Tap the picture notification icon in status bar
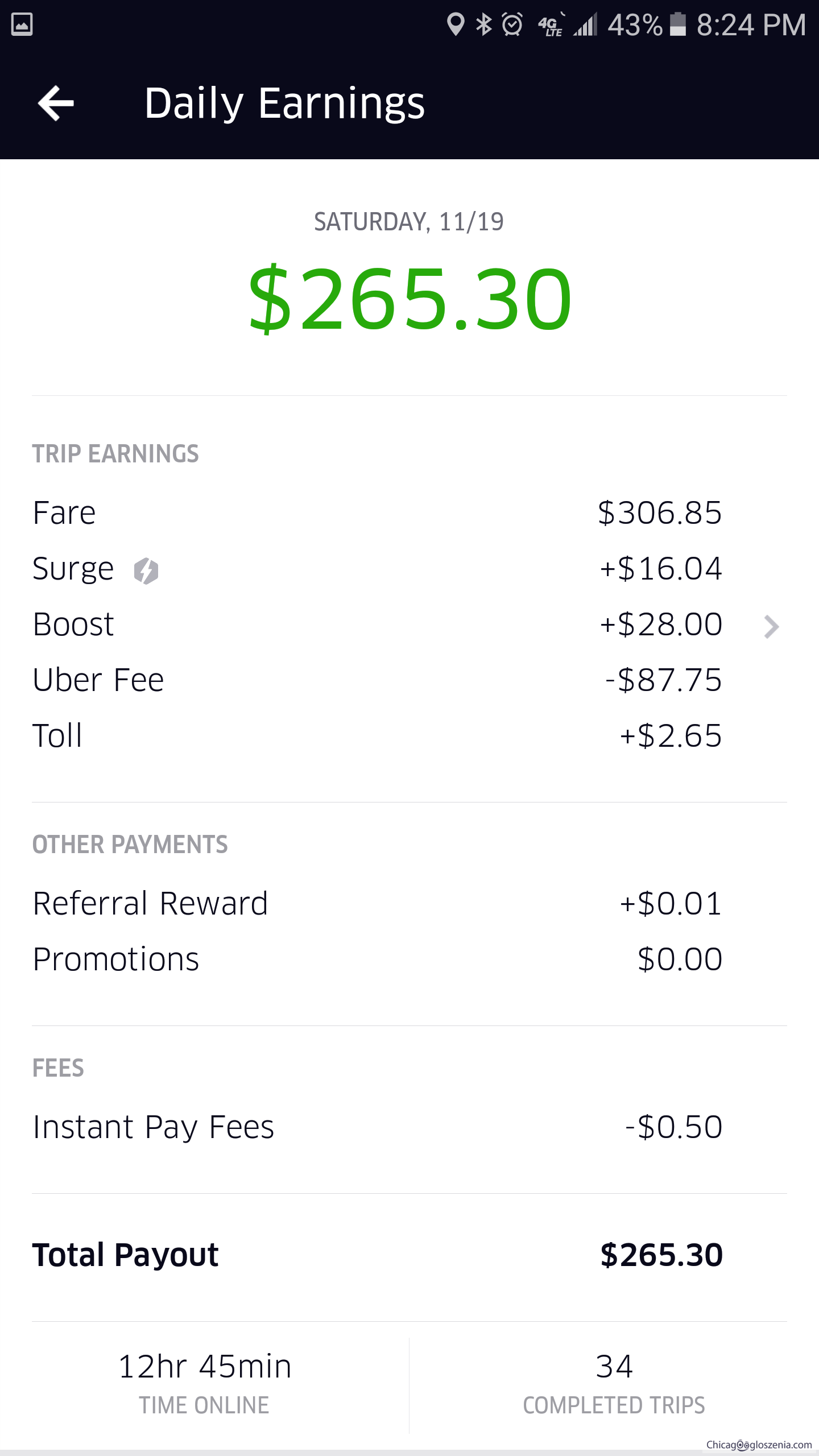819x1456 pixels. pos(22,24)
